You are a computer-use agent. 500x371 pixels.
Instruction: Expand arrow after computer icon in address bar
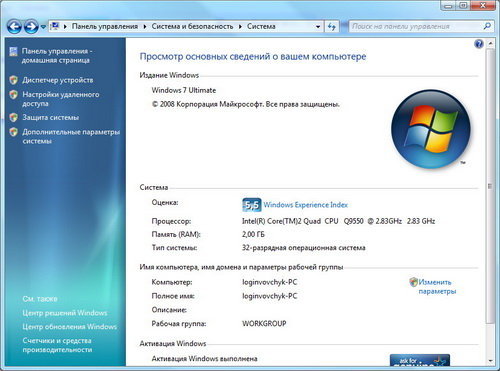[x=65, y=27]
